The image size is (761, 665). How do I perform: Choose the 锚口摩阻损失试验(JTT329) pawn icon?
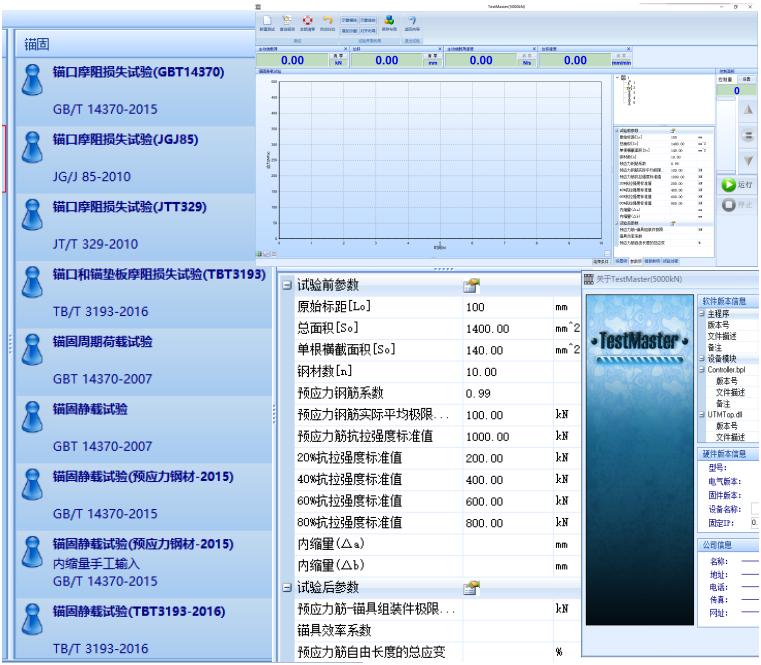[x=32, y=215]
